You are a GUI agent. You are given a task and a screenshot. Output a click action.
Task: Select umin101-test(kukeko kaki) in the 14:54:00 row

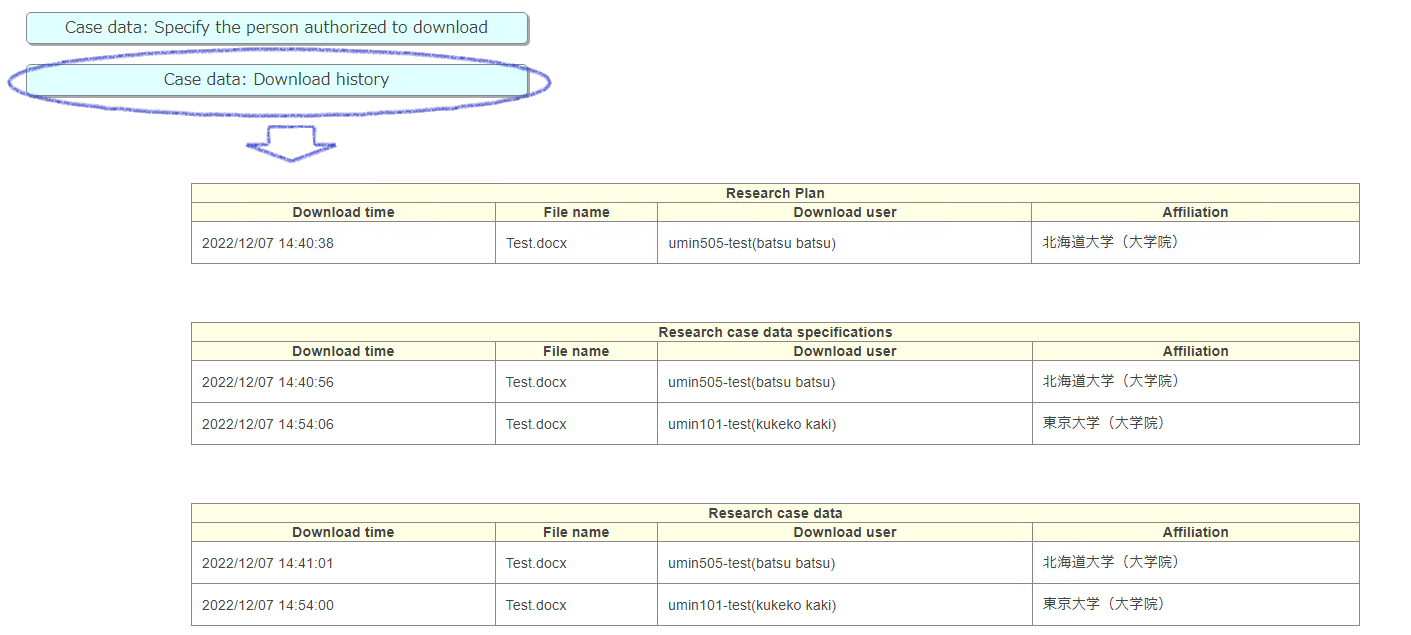pos(751,605)
